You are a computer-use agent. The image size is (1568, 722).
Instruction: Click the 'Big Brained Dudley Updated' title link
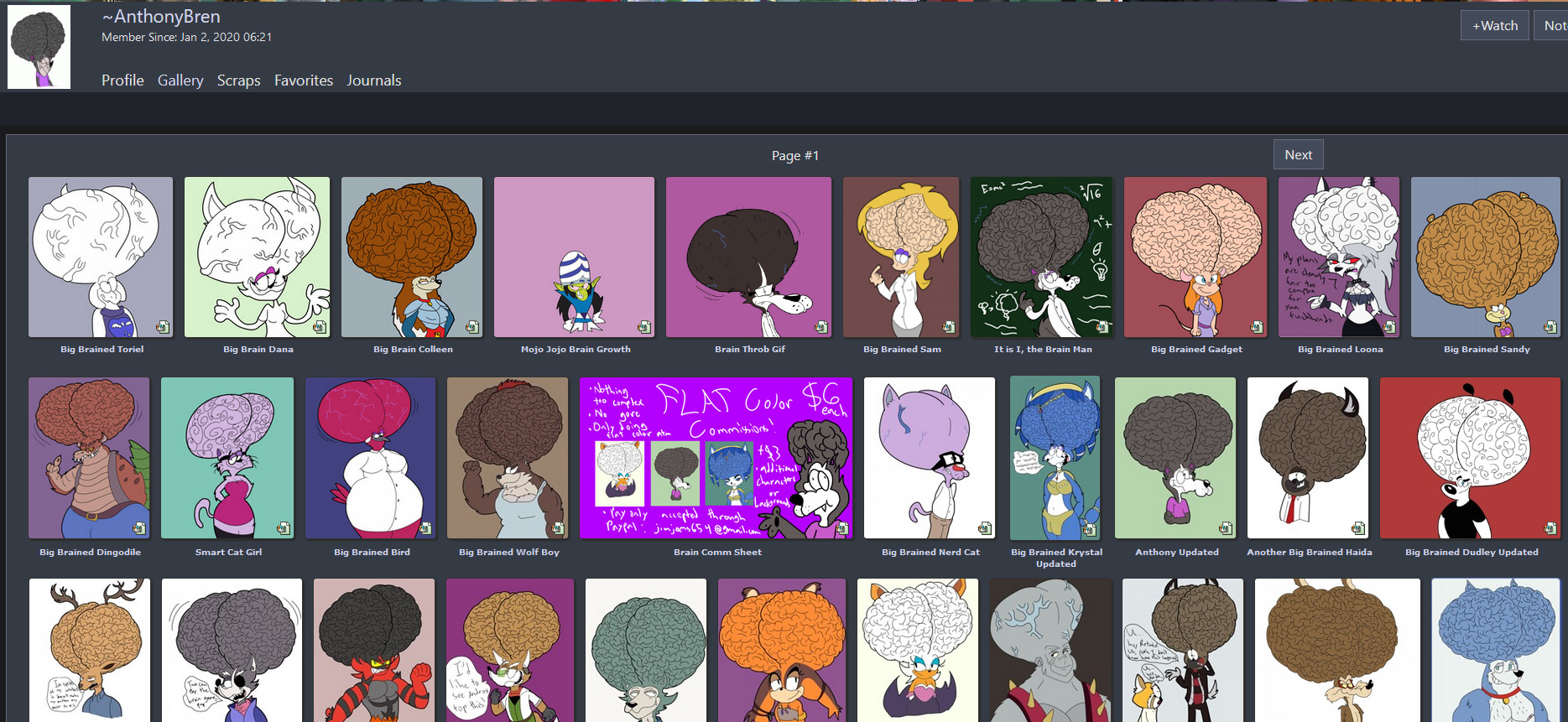(x=1472, y=552)
